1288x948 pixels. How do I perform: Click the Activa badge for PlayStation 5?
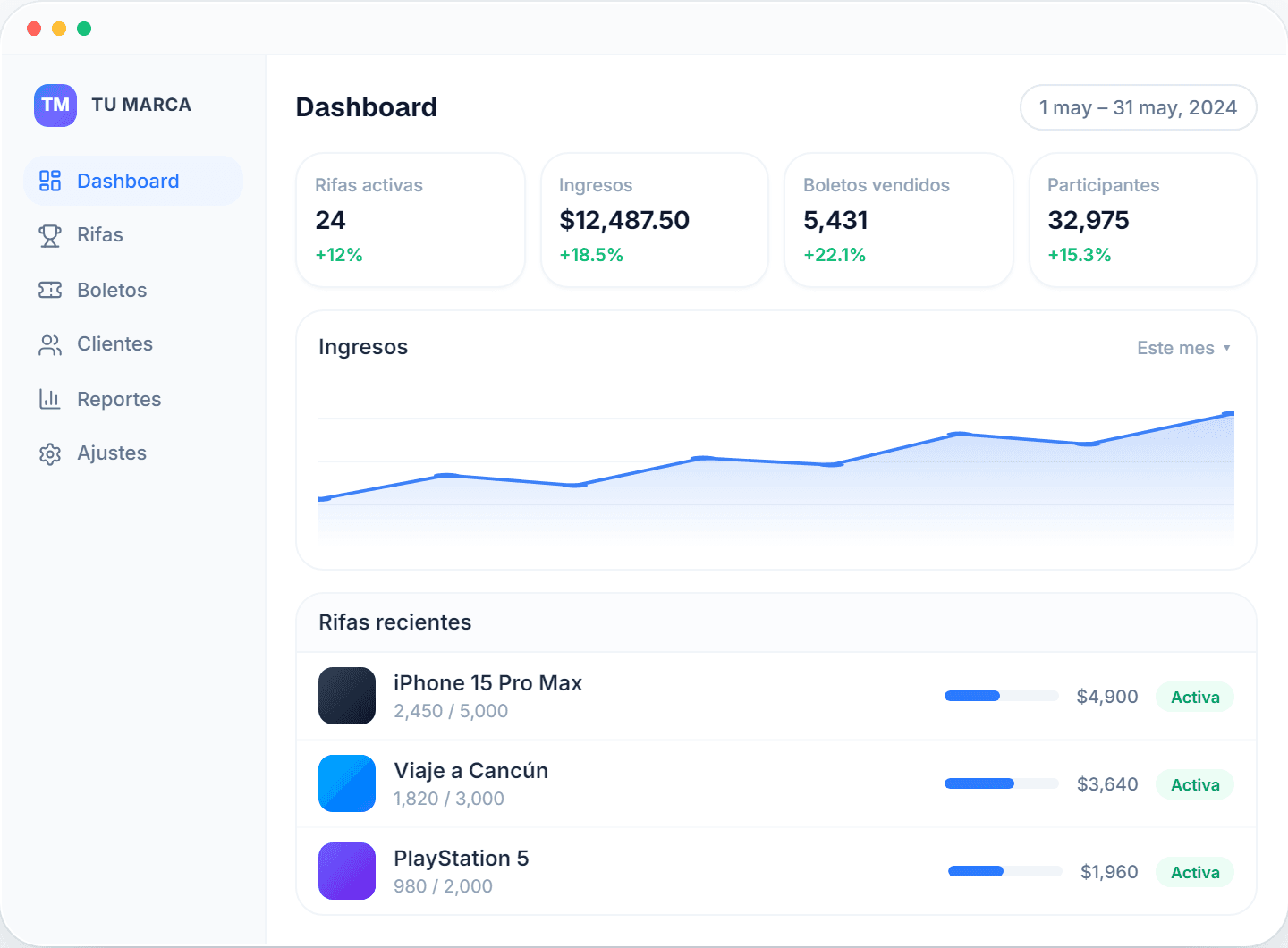1195,872
